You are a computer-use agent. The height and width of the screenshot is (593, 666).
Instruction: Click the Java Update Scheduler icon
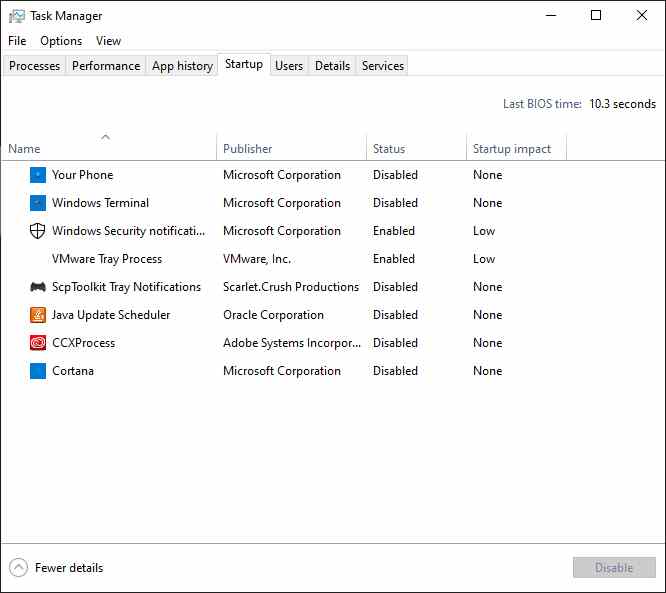(x=38, y=315)
